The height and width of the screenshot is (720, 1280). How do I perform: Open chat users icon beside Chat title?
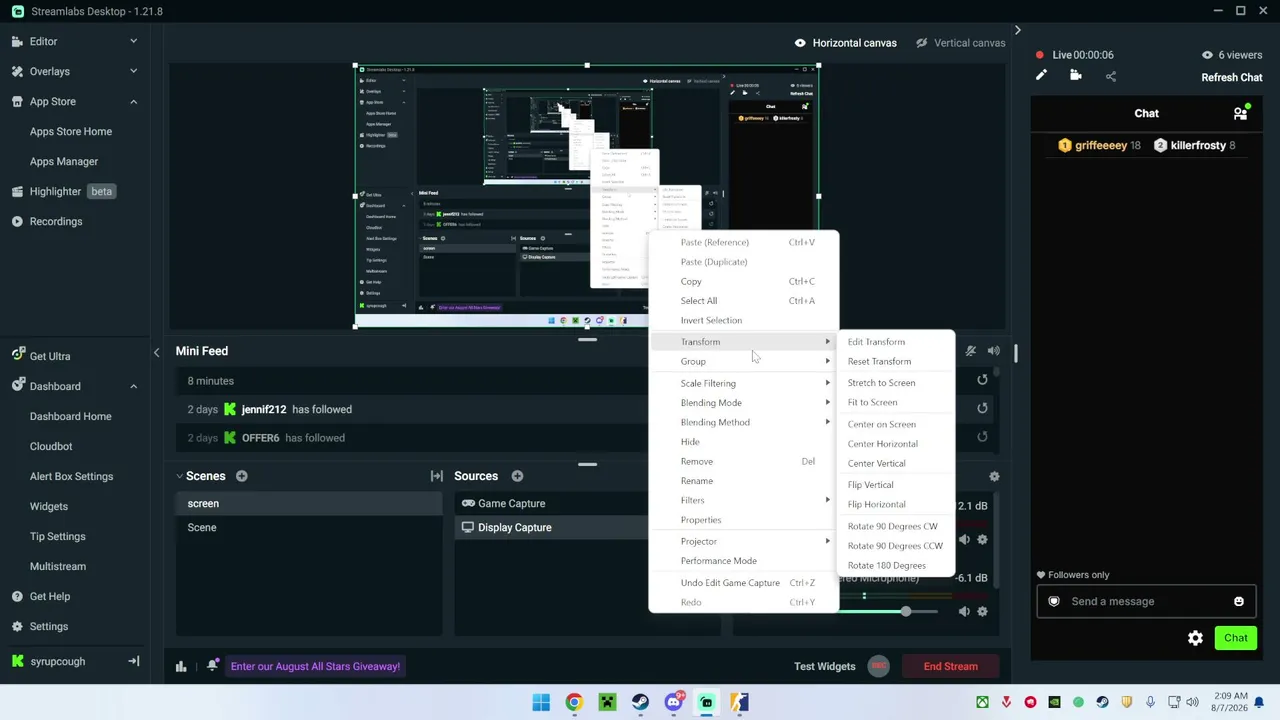tap(1240, 113)
